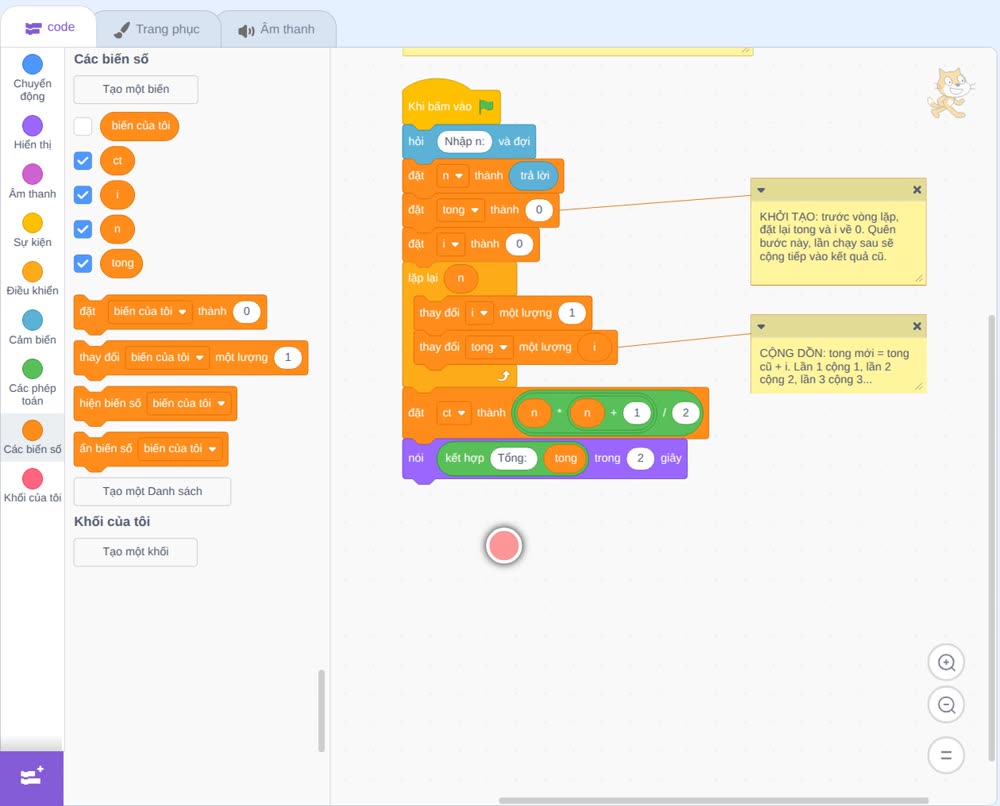
Task: Click the workspace horizontal scrollbar
Action: pos(713,800)
